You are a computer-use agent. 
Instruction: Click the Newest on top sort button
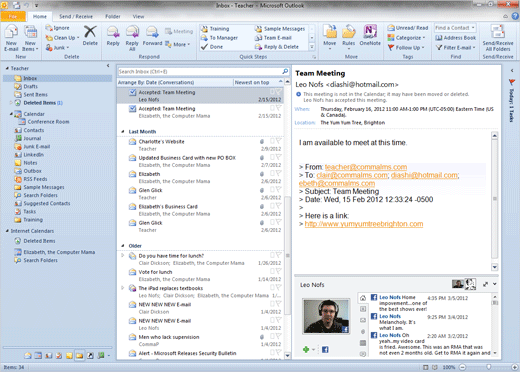tap(258, 82)
